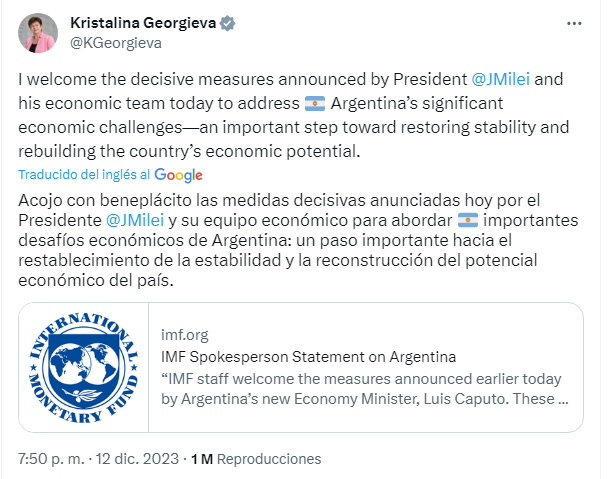Viewport: 610px width, 479px height.
Task: Click the 'Reproducciones' views label
Action: pos(270,459)
